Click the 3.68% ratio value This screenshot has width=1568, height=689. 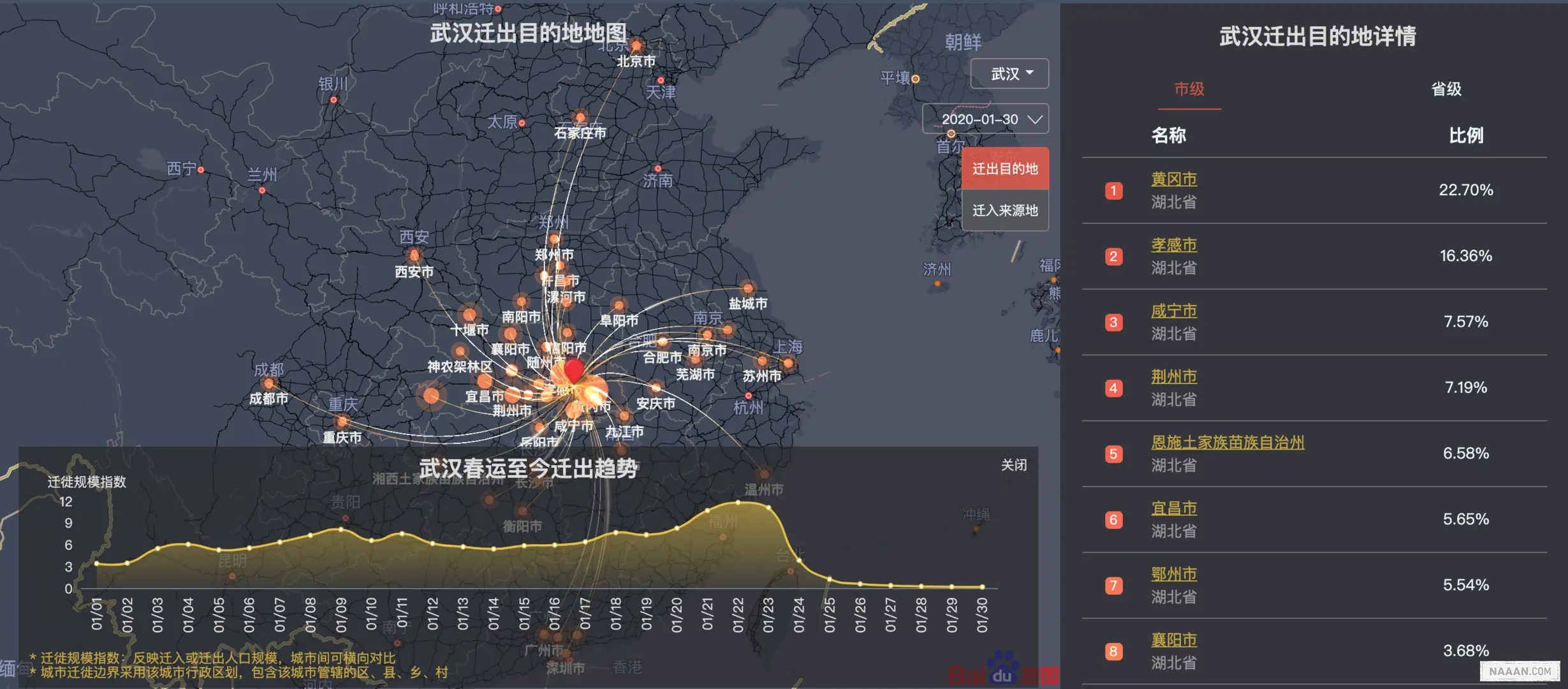point(1465,651)
